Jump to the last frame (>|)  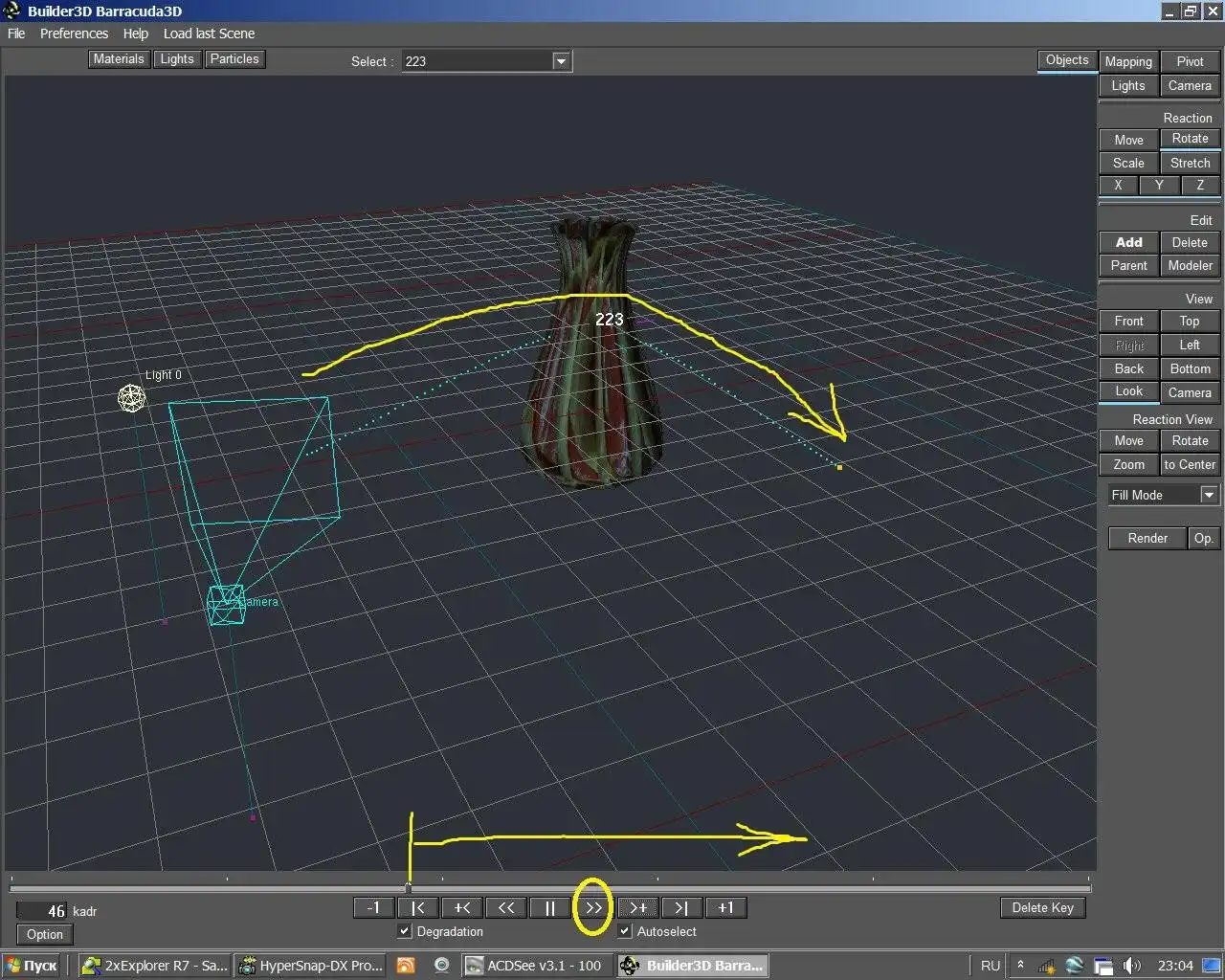tap(681, 907)
